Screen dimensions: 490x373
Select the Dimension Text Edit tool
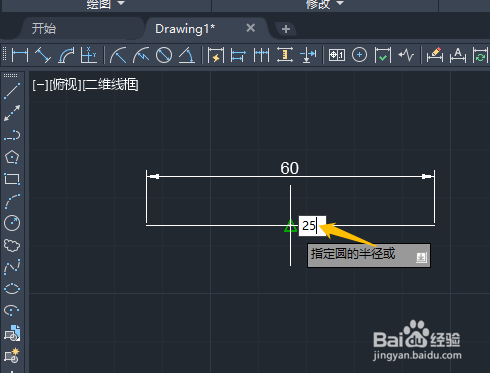click(458, 55)
